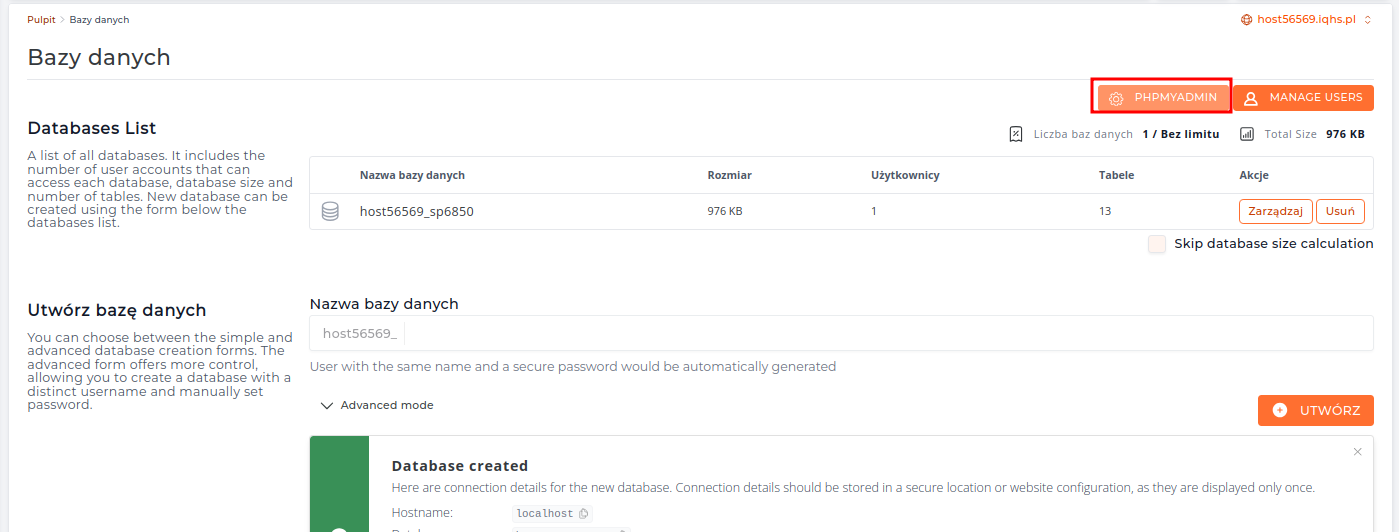Focus the Nazwa bazy danych input field

[886, 333]
